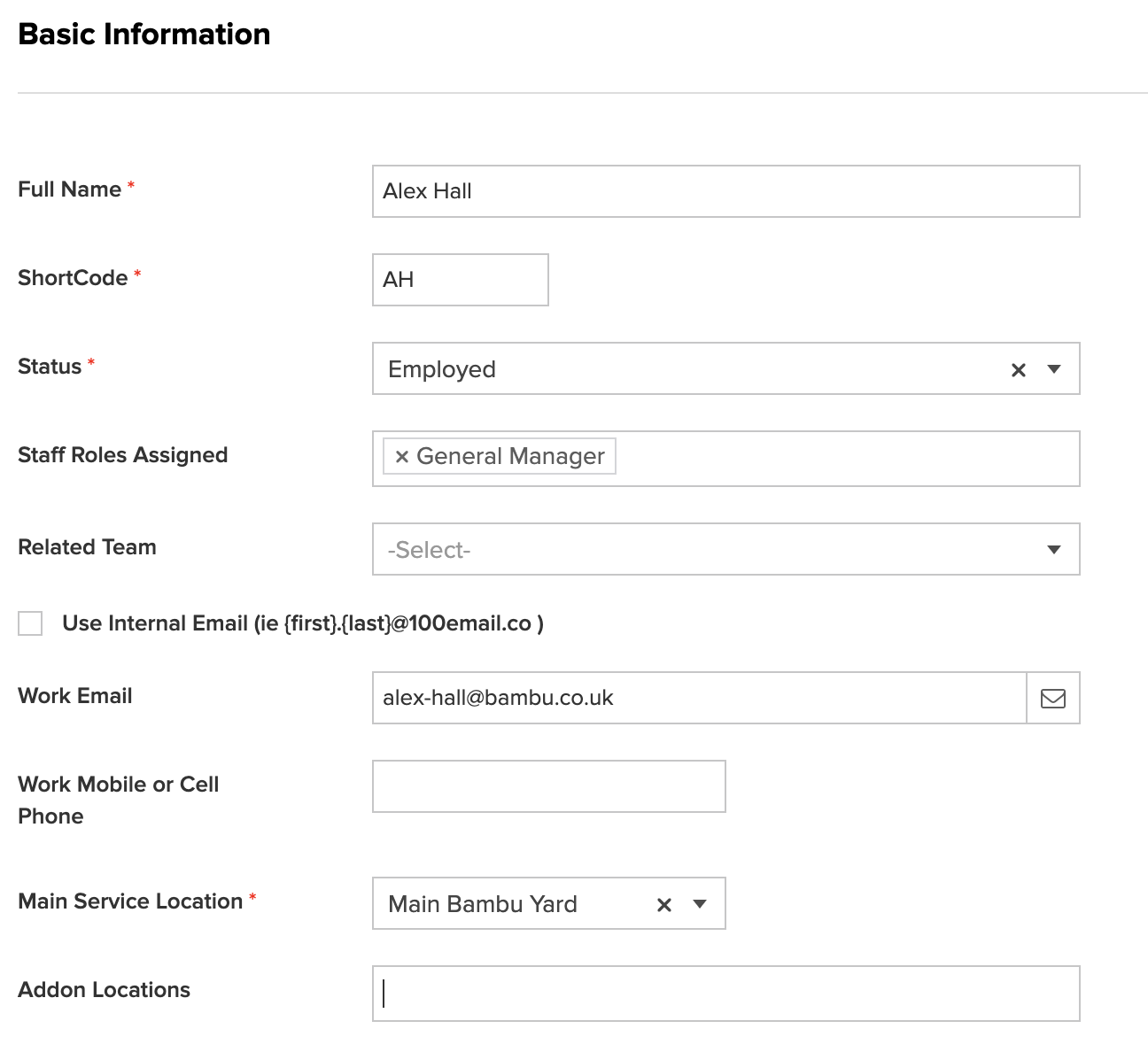
Task: Click the envelope icon beside Work Email
Action: click(x=1052, y=698)
